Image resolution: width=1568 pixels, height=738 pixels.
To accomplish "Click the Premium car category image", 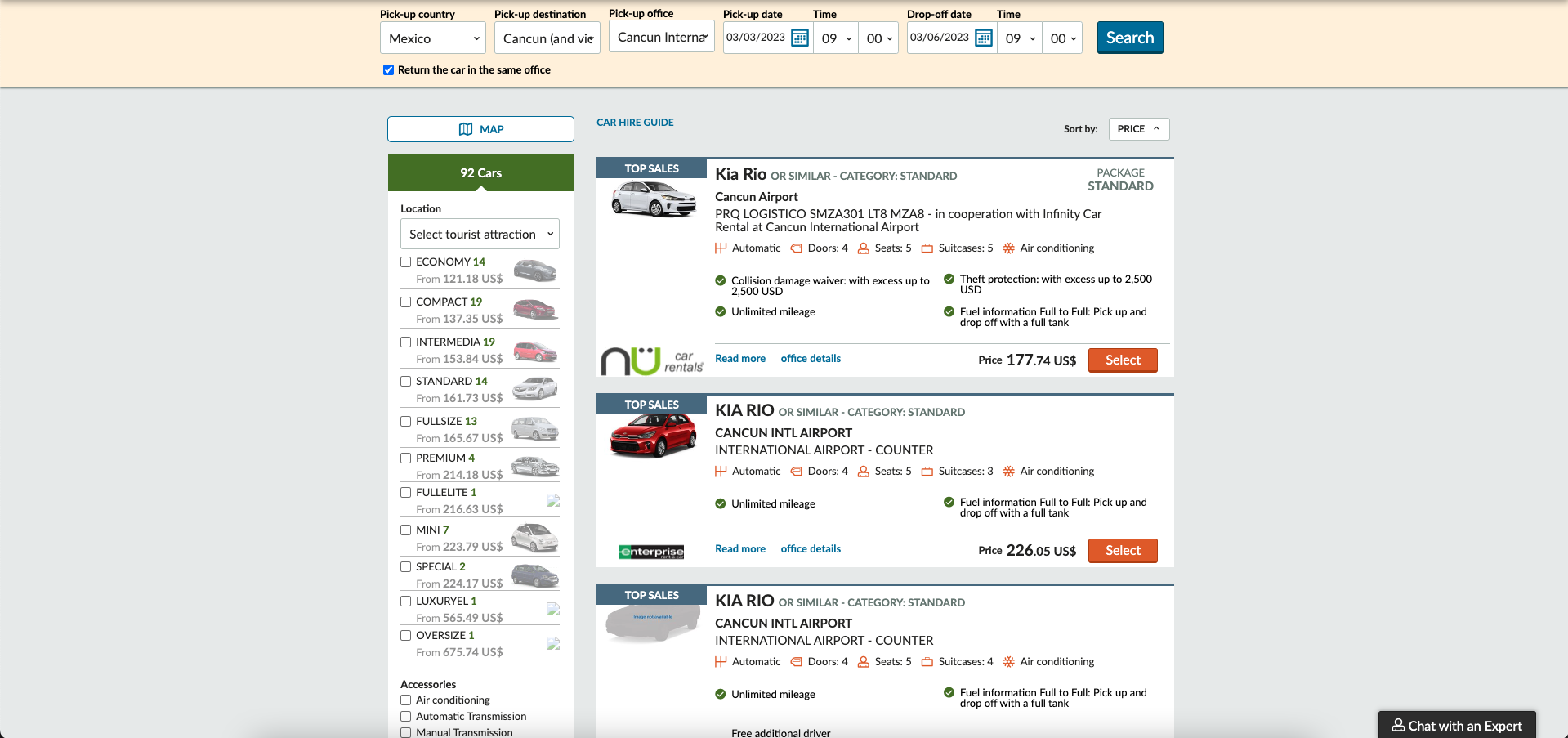I will (x=535, y=466).
